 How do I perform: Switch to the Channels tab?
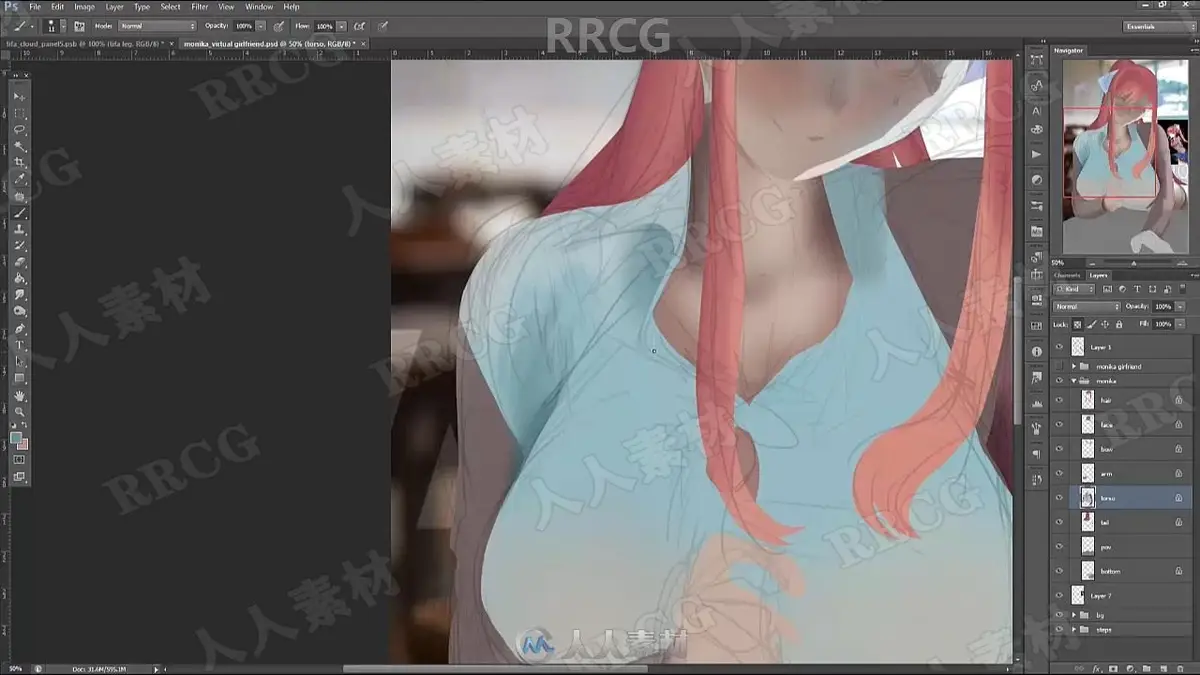pos(1068,275)
